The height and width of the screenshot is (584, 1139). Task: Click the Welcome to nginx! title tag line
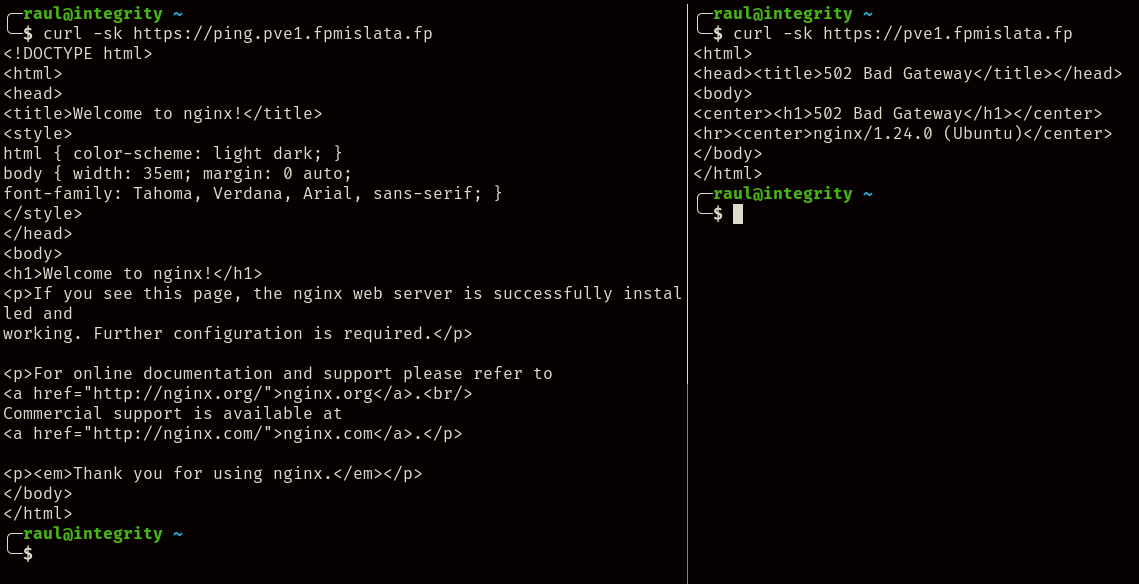[x=162, y=114]
